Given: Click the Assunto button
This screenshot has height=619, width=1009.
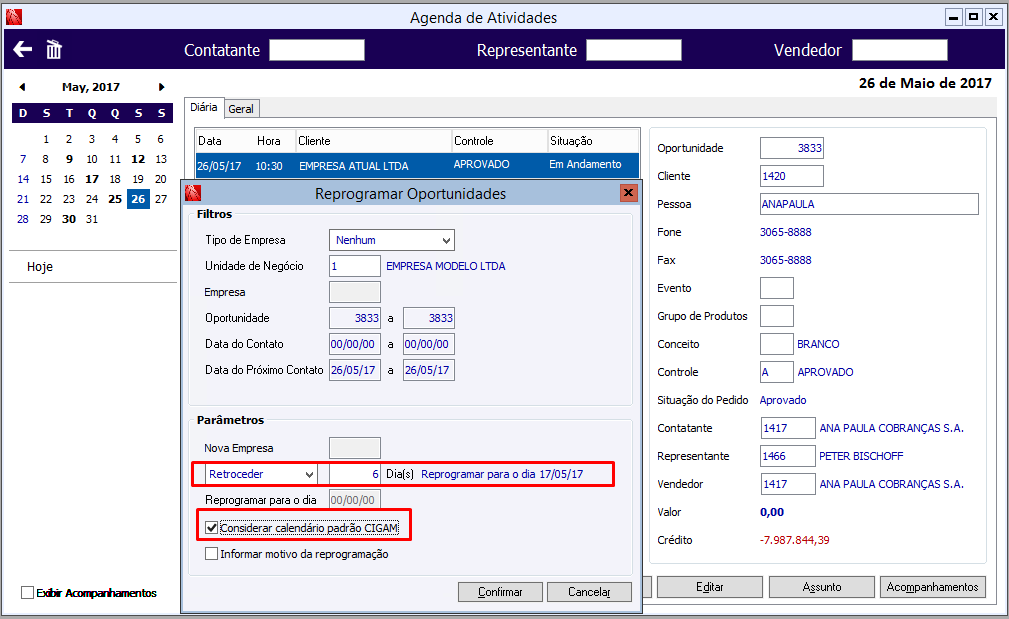Looking at the screenshot, I should (822, 587).
